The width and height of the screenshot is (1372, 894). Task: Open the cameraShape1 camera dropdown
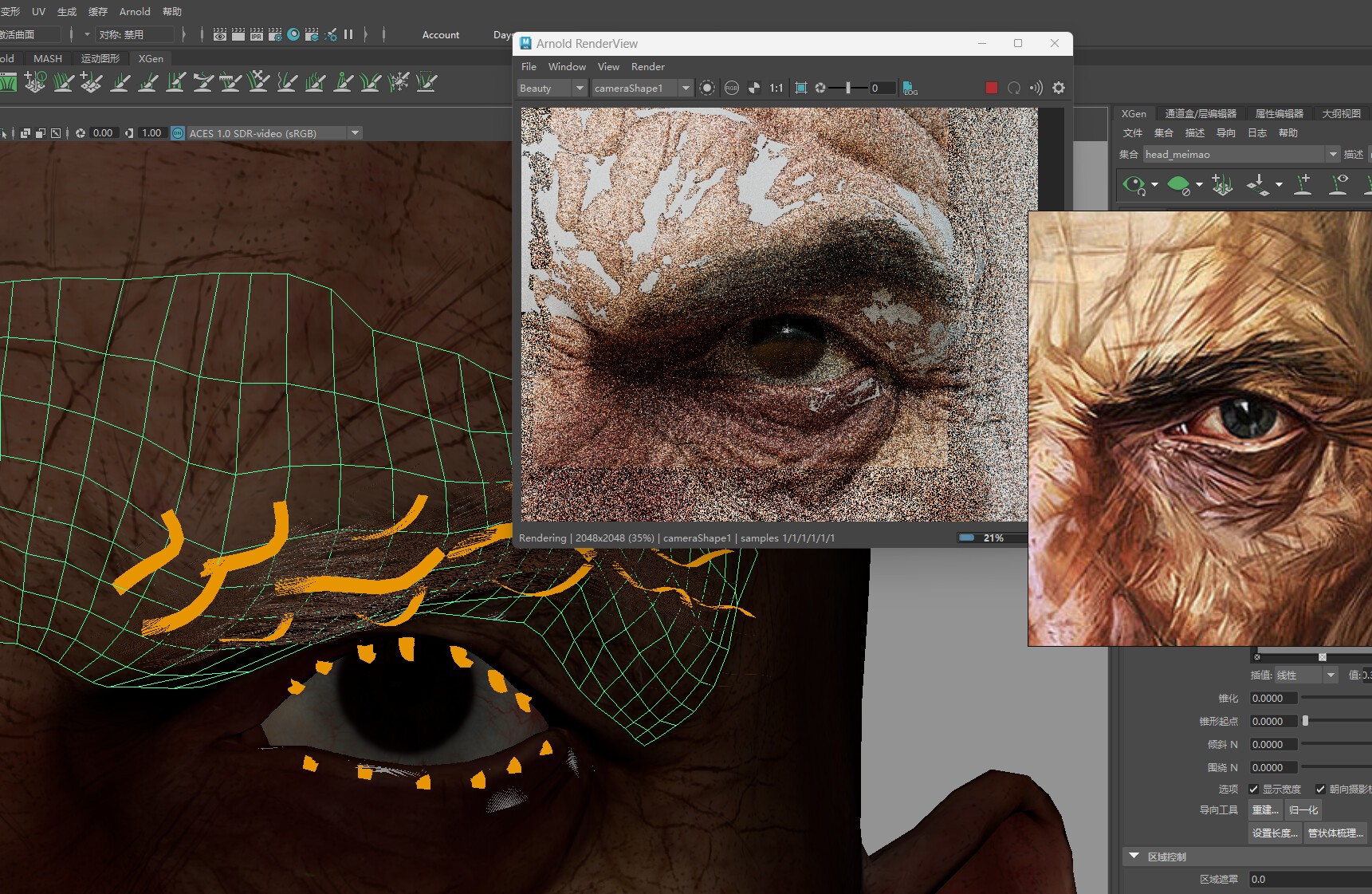click(x=685, y=88)
